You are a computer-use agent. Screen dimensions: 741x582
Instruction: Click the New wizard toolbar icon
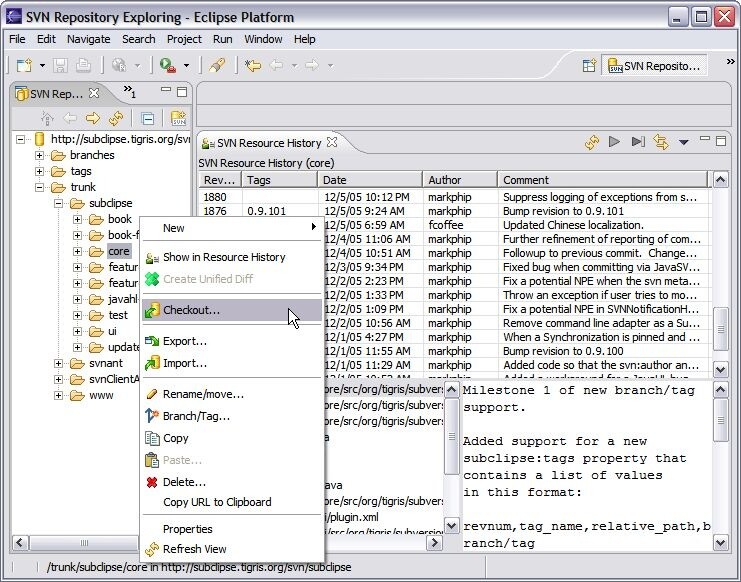(x=24, y=65)
